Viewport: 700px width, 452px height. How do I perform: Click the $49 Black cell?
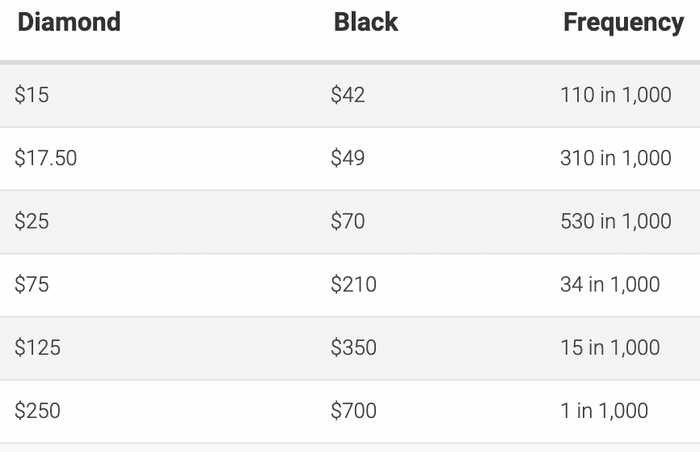point(348,158)
